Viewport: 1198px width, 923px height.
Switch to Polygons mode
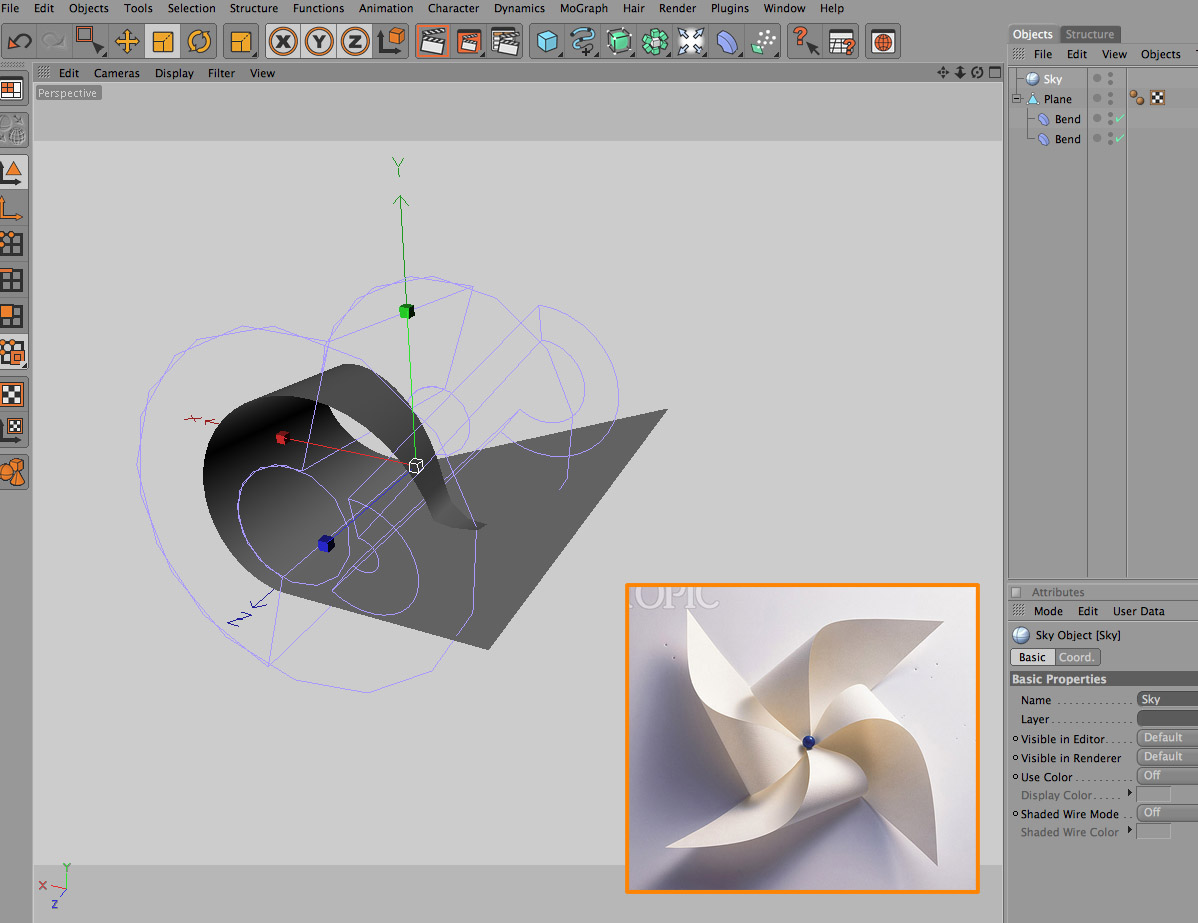pyautogui.click(x=12, y=316)
